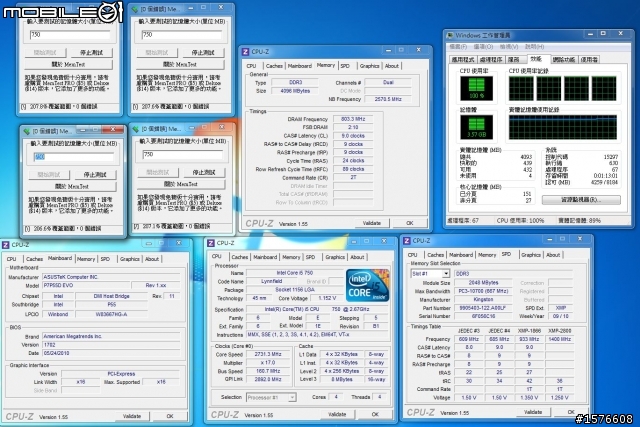Switch to the SPD tab in the CPU-Z Memory window
Screen dimensions: 640x427
(x=345, y=66)
